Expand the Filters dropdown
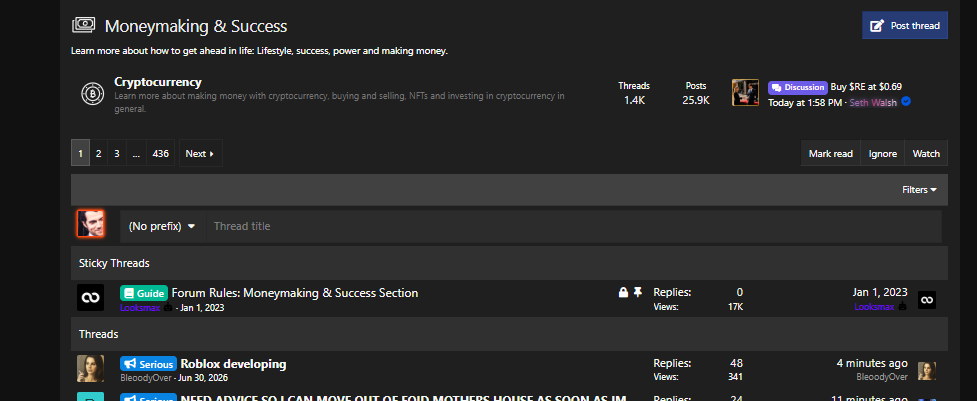The image size is (977, 401). pyautogui.click(x=919, y=190)
